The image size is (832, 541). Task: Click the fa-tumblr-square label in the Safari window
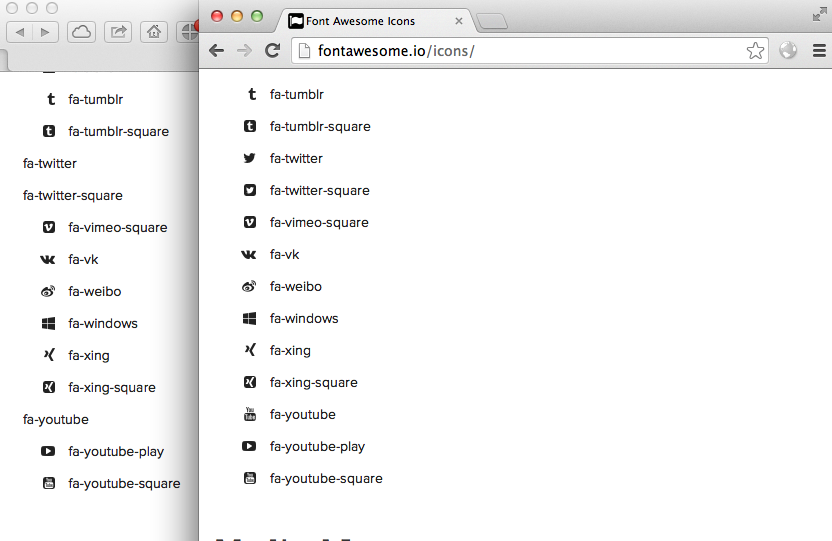(x=119, y=132)
